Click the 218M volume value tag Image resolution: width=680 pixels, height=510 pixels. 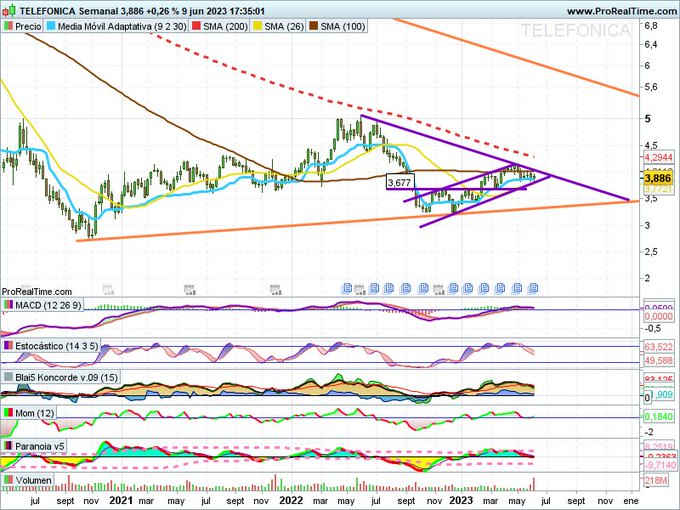(x=658, y=481)
